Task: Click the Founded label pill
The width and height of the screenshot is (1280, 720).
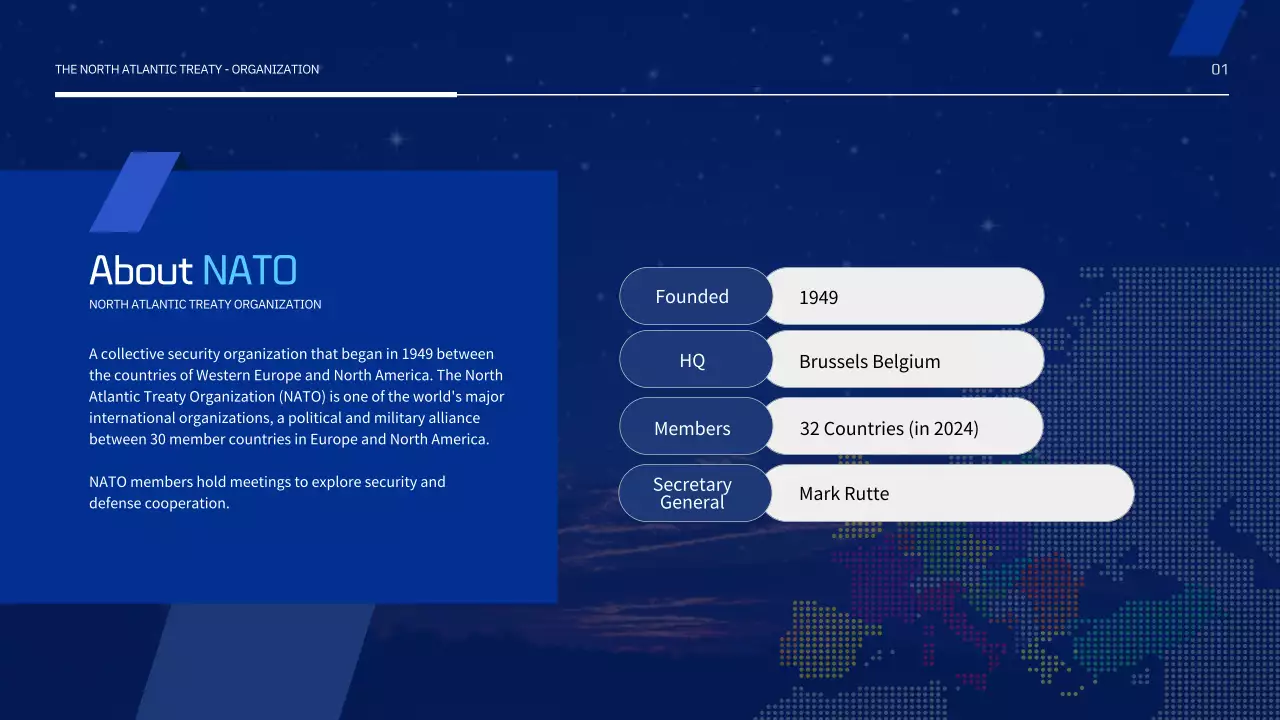Action: (x=693, y=296)
